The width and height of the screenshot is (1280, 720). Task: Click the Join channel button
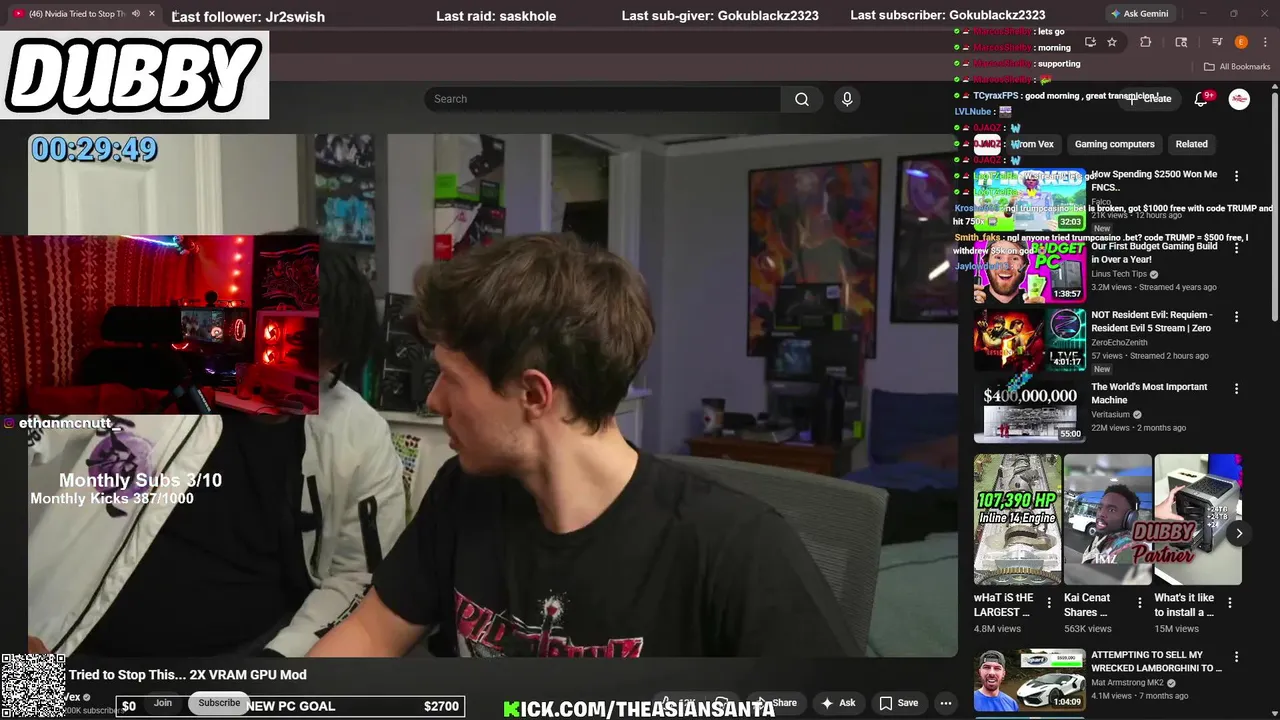pyautogui.click(x=163, y=703)
